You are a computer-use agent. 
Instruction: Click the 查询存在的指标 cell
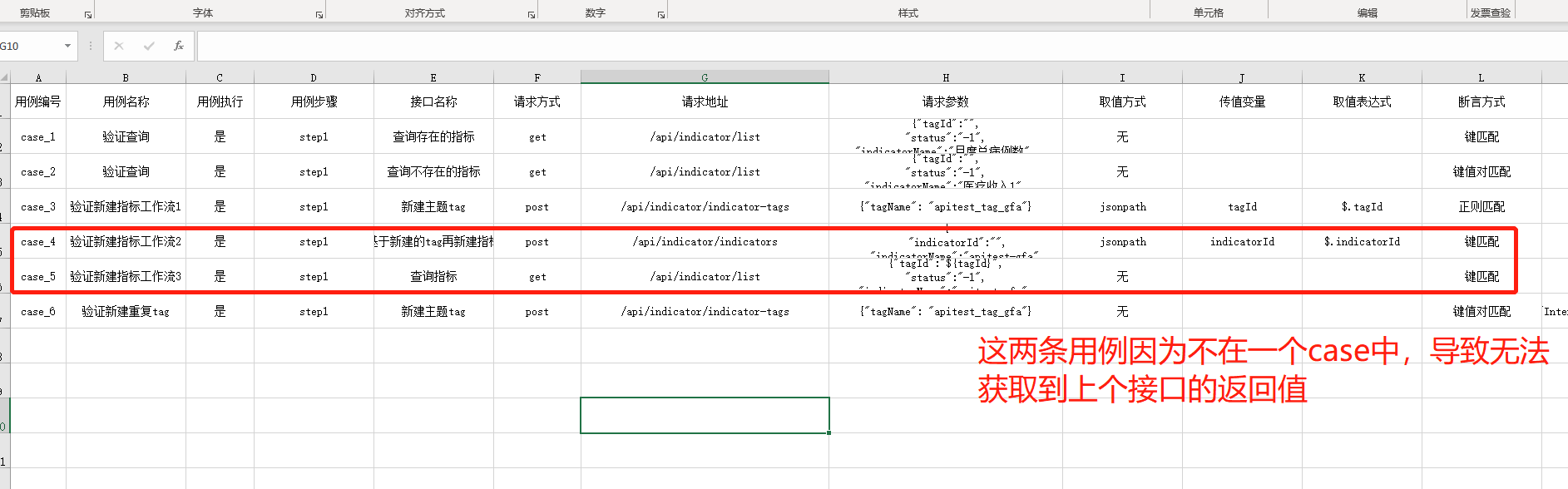point(433,136)
